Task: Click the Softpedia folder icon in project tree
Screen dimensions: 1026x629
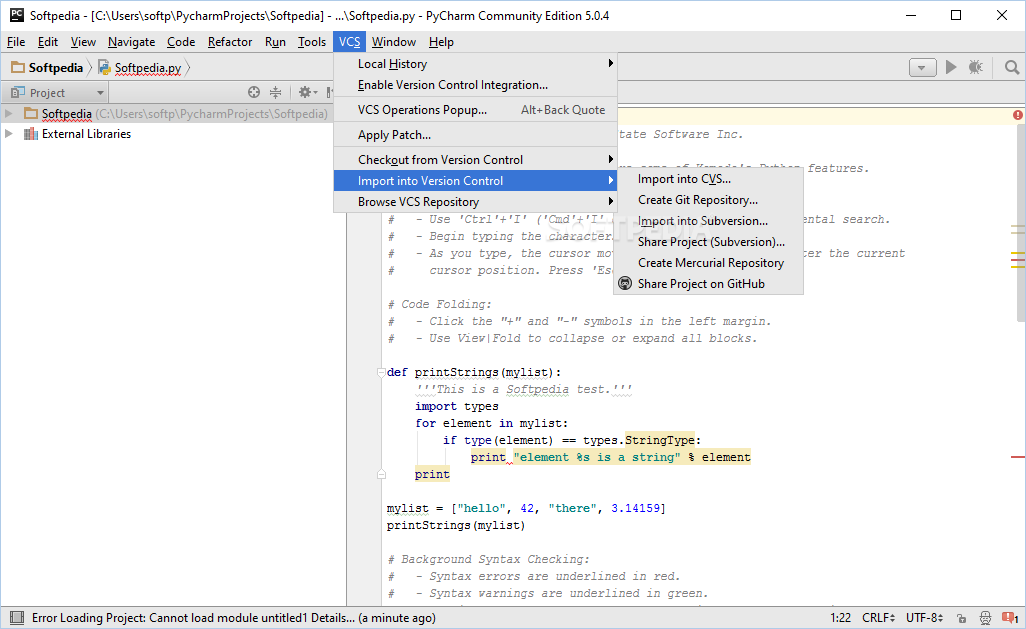Action: pos(31,113)
